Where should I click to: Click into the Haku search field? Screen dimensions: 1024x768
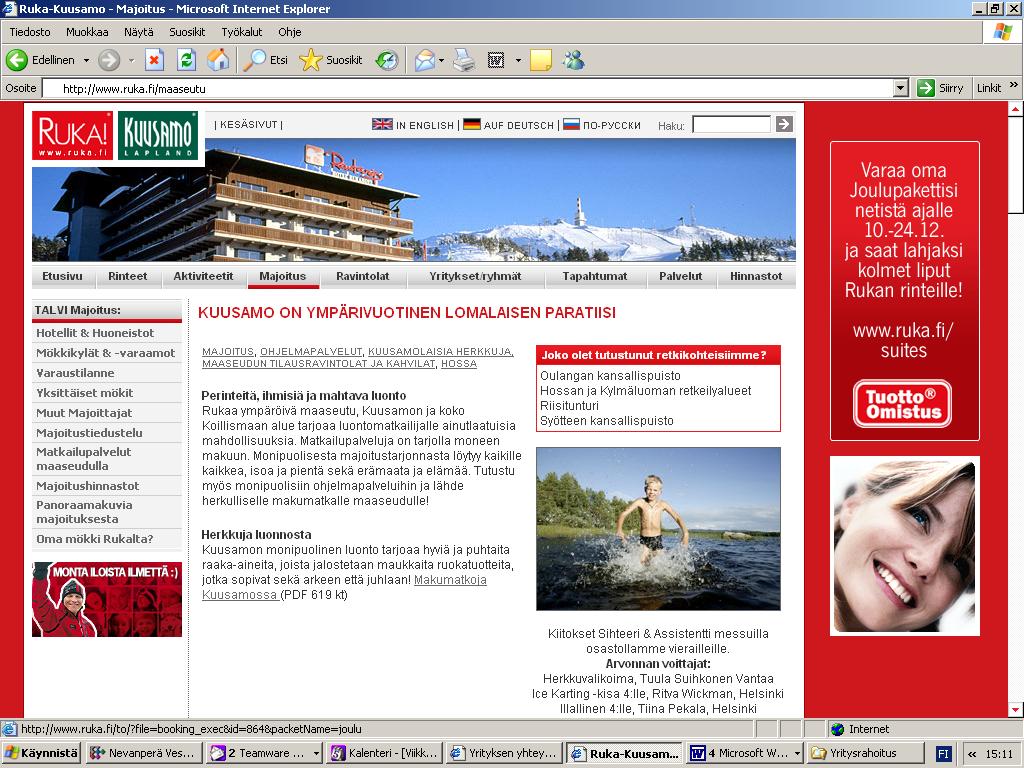[x=731, y=124]
